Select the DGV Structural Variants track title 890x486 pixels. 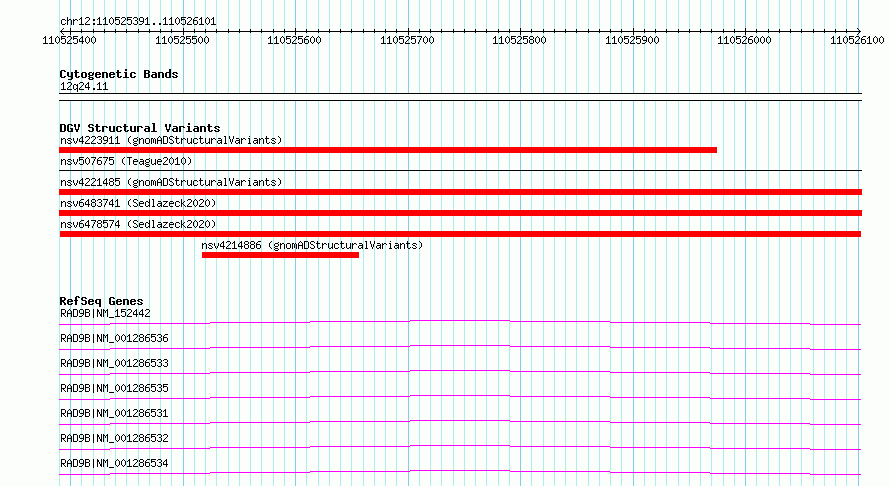coord(140,128)
